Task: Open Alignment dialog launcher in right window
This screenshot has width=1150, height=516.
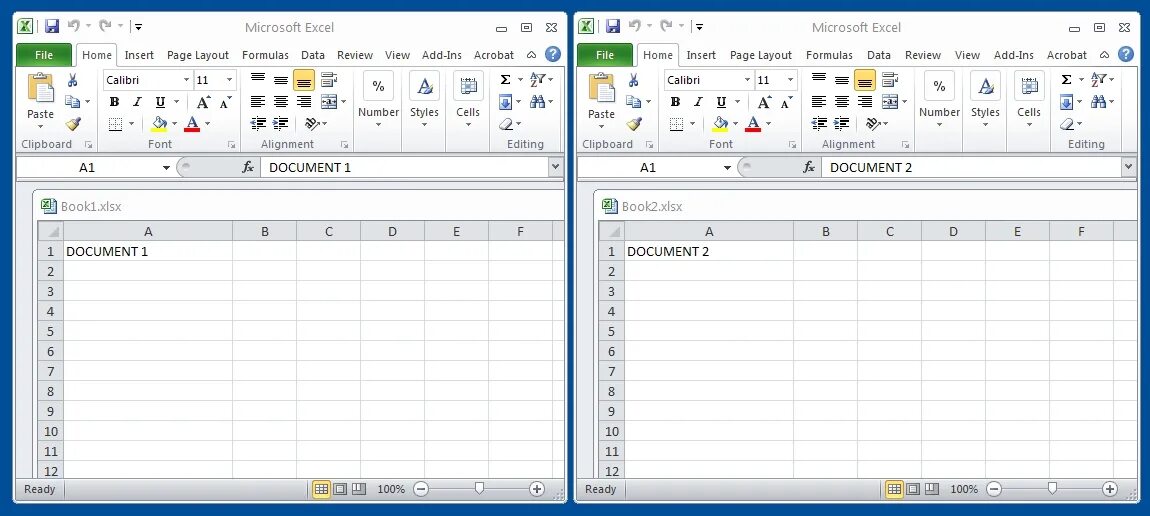Action: pos(906,144)
